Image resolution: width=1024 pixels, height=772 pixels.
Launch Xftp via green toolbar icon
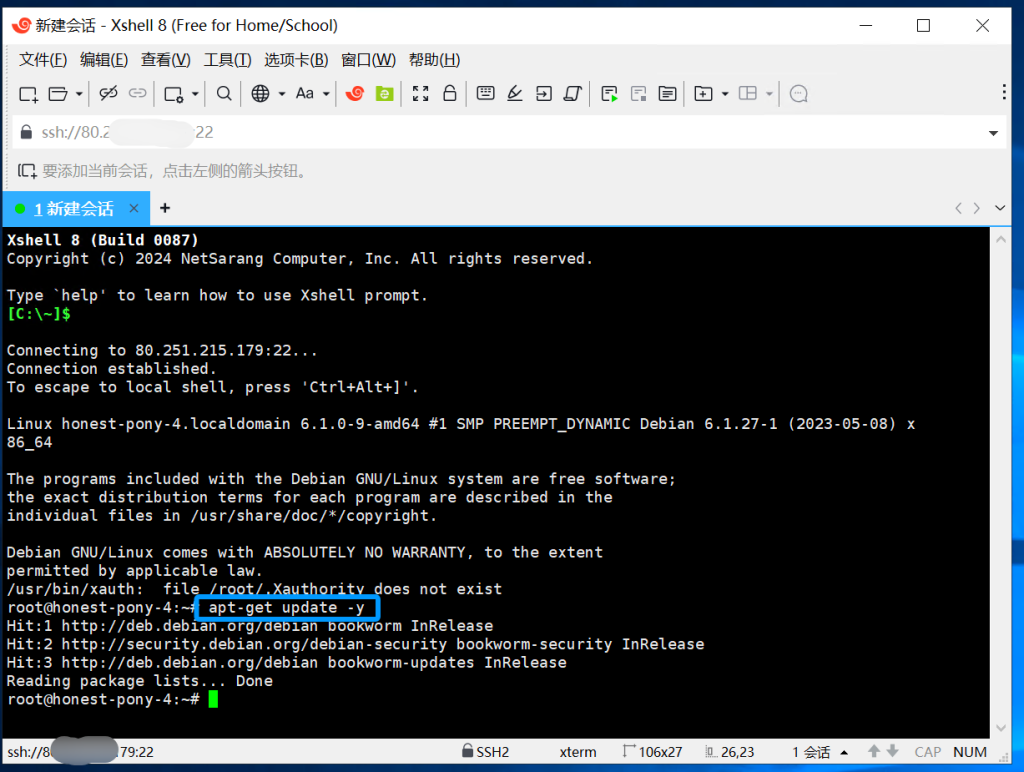[x=384, y=94]
